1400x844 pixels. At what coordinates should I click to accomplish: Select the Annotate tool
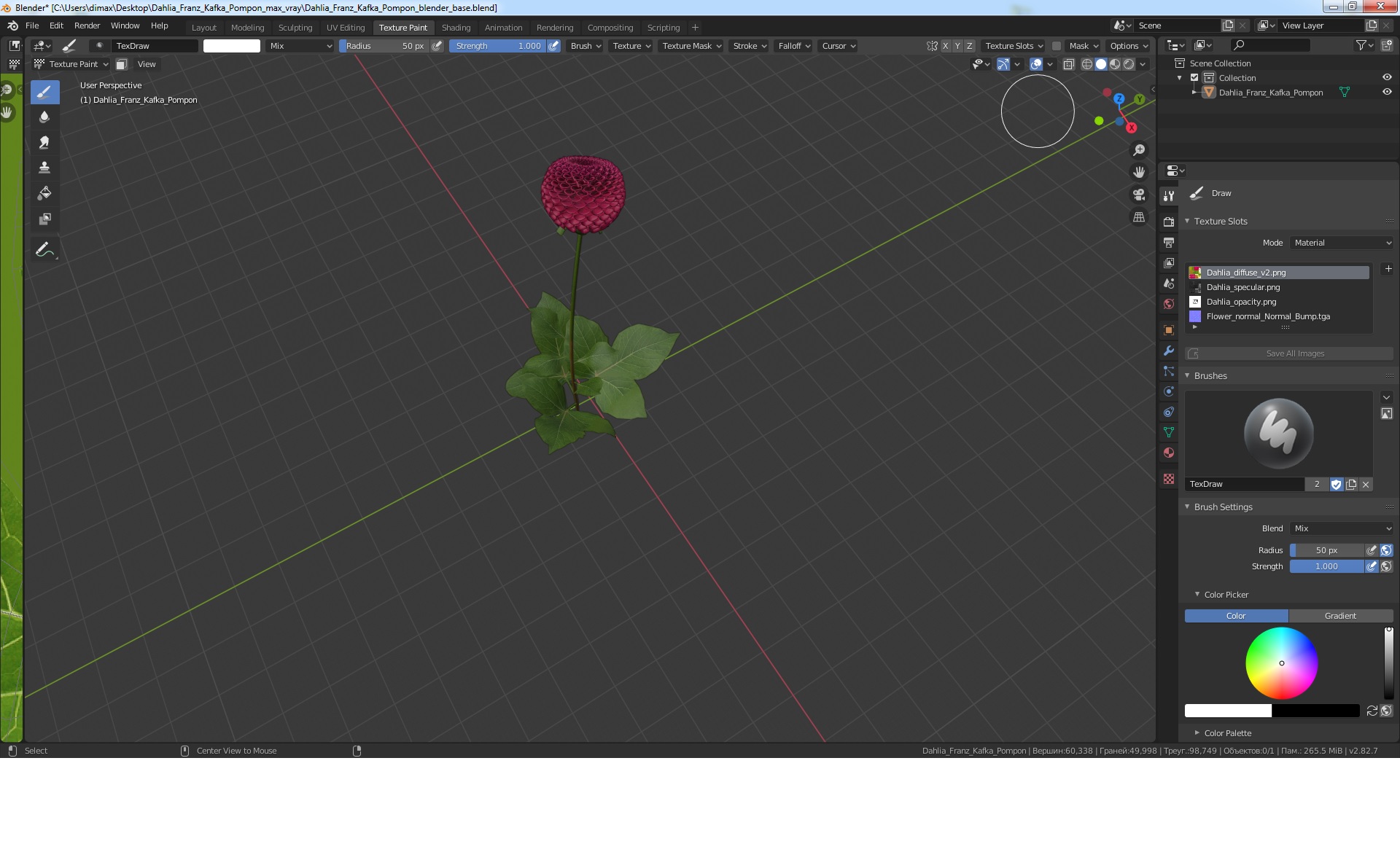44,250
